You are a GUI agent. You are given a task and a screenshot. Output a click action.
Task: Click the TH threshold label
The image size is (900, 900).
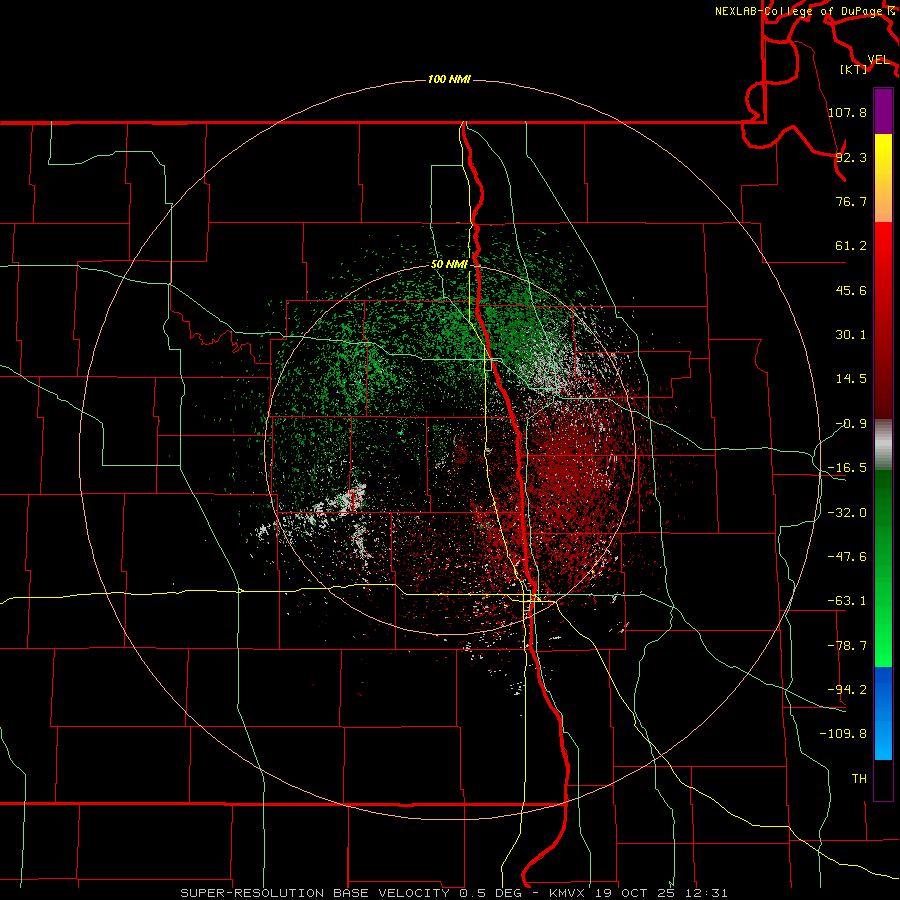pyautogui.click(x=859, y=778)
